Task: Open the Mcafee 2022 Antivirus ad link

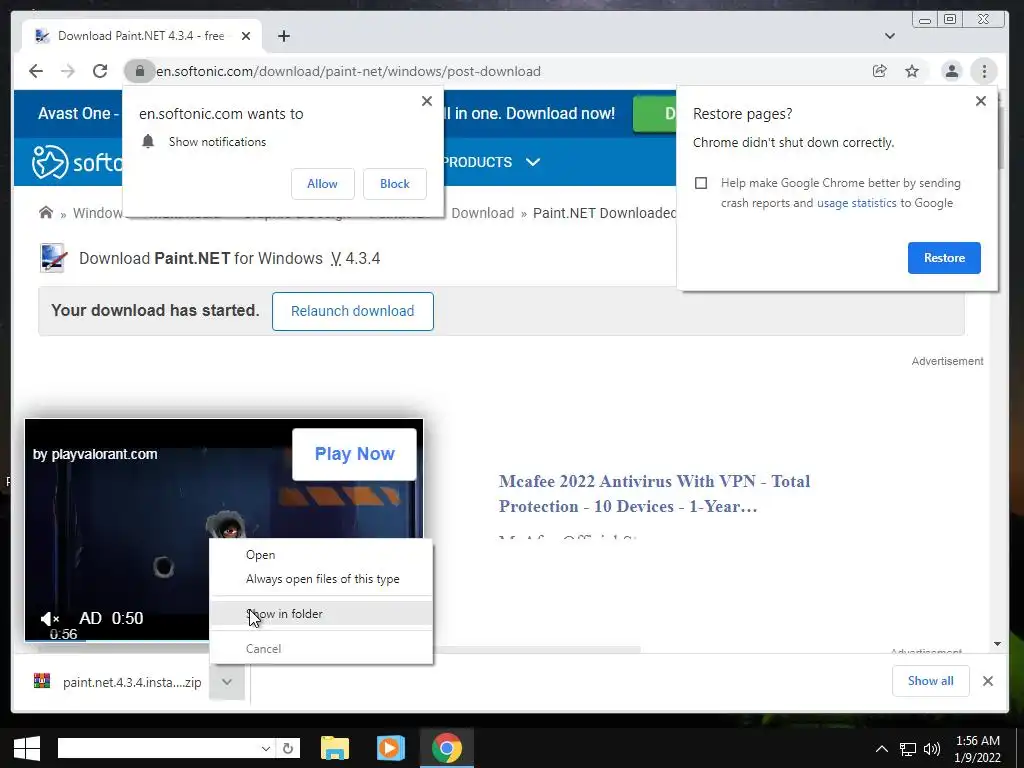Action: point(654,494)
